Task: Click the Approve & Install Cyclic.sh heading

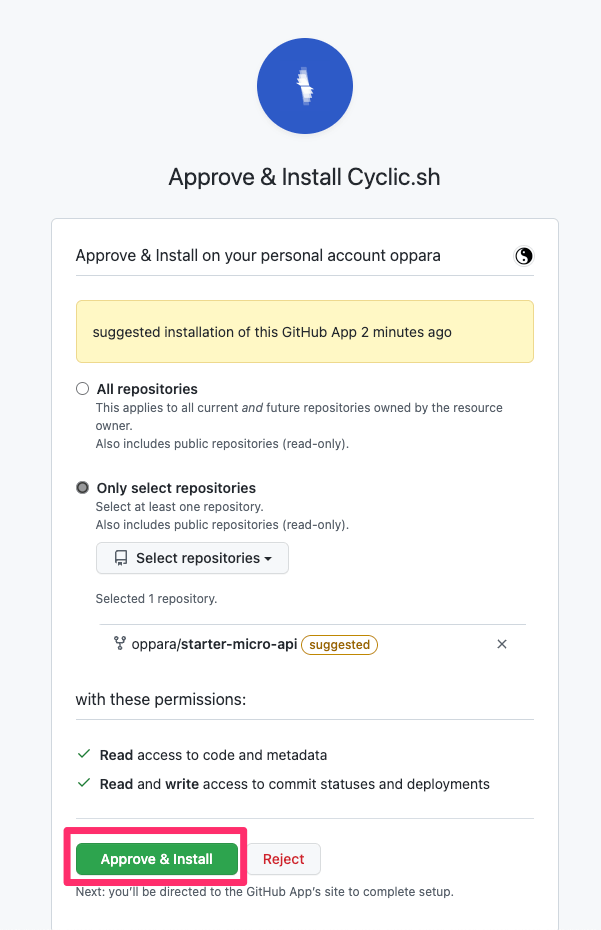Action: pyautogui.click(x=304, y=178)
